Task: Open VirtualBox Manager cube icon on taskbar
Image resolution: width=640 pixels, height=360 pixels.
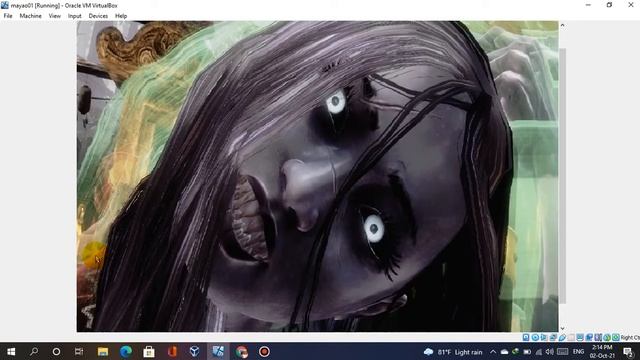Action: tap(195, 351)
